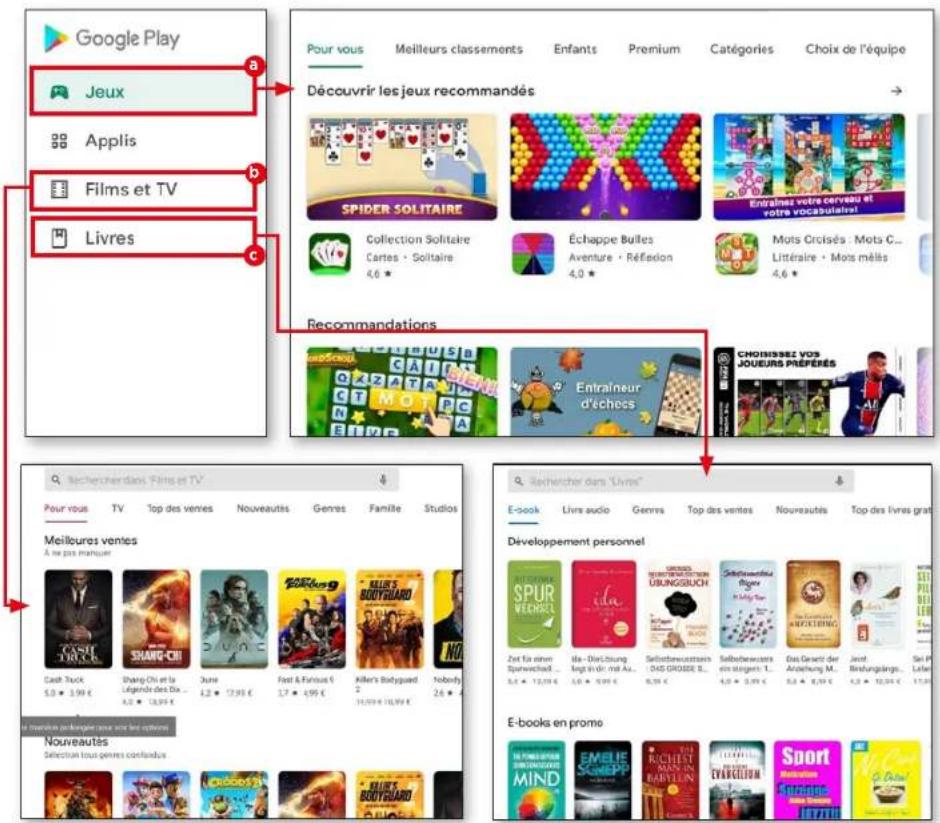Click the Films et TV search field
The image size is (940, 823).
tap(221, 480)
